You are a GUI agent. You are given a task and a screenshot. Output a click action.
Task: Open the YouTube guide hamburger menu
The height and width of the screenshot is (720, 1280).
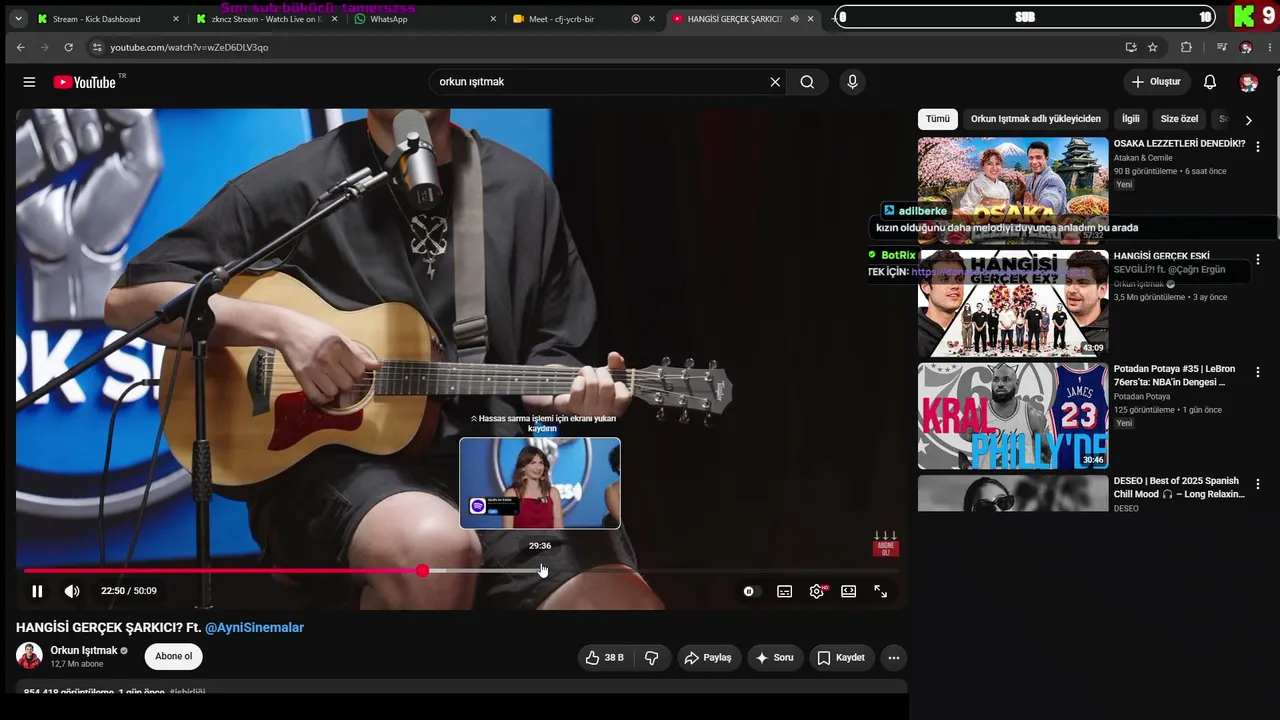click(x=29, y=82)
